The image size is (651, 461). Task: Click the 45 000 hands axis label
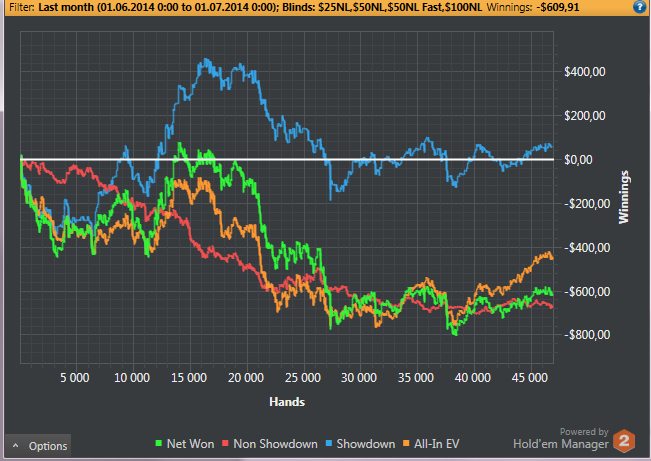(530, 378)
